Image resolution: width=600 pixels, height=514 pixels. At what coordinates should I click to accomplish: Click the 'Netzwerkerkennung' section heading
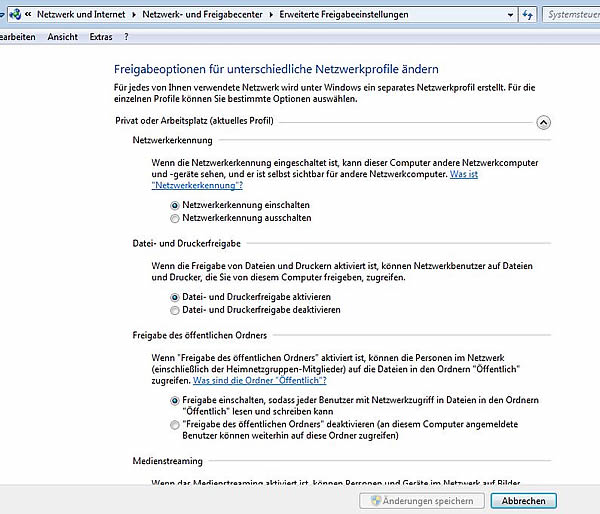[172, 140]
